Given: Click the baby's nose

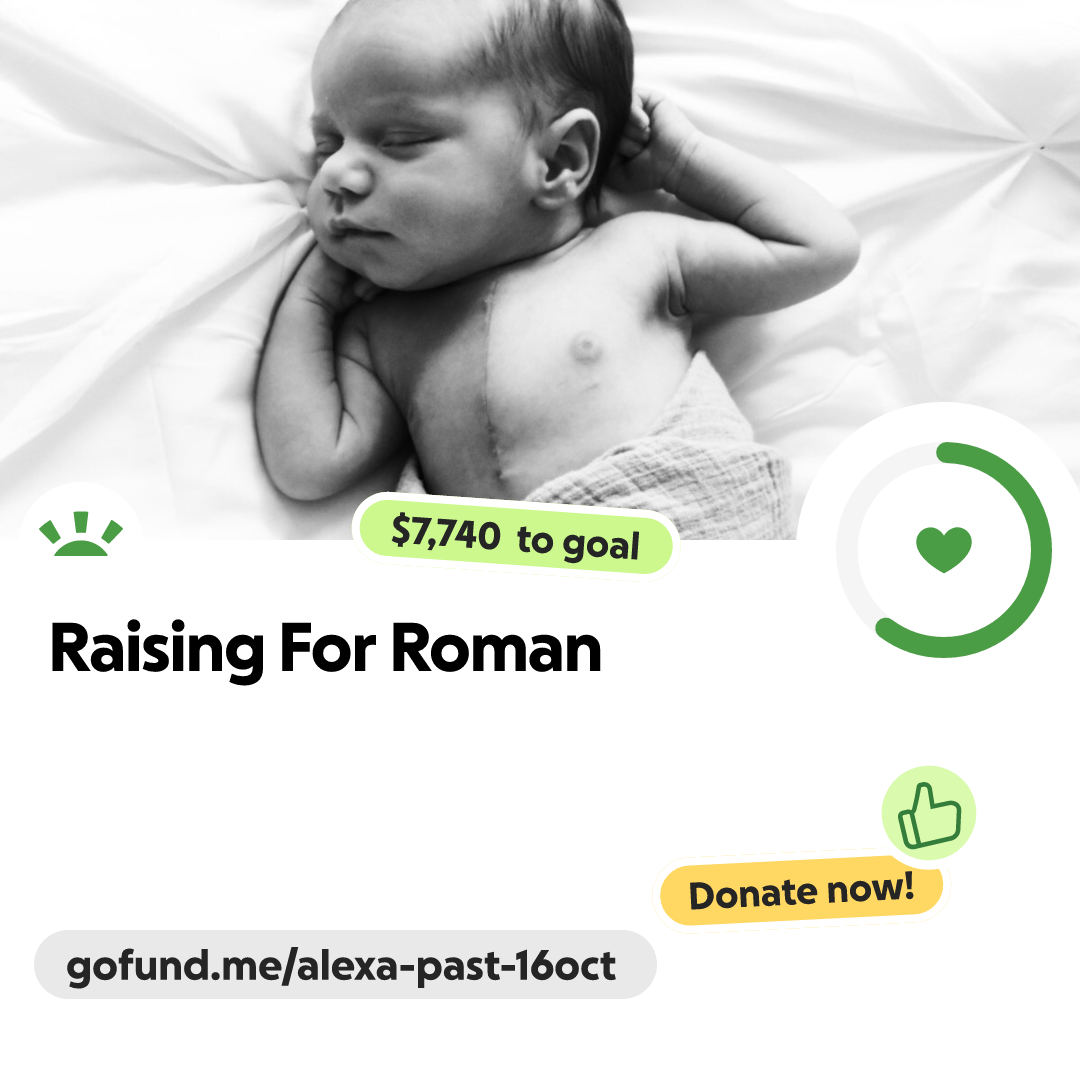Looking at the screenshot, I should click(344, 177).
